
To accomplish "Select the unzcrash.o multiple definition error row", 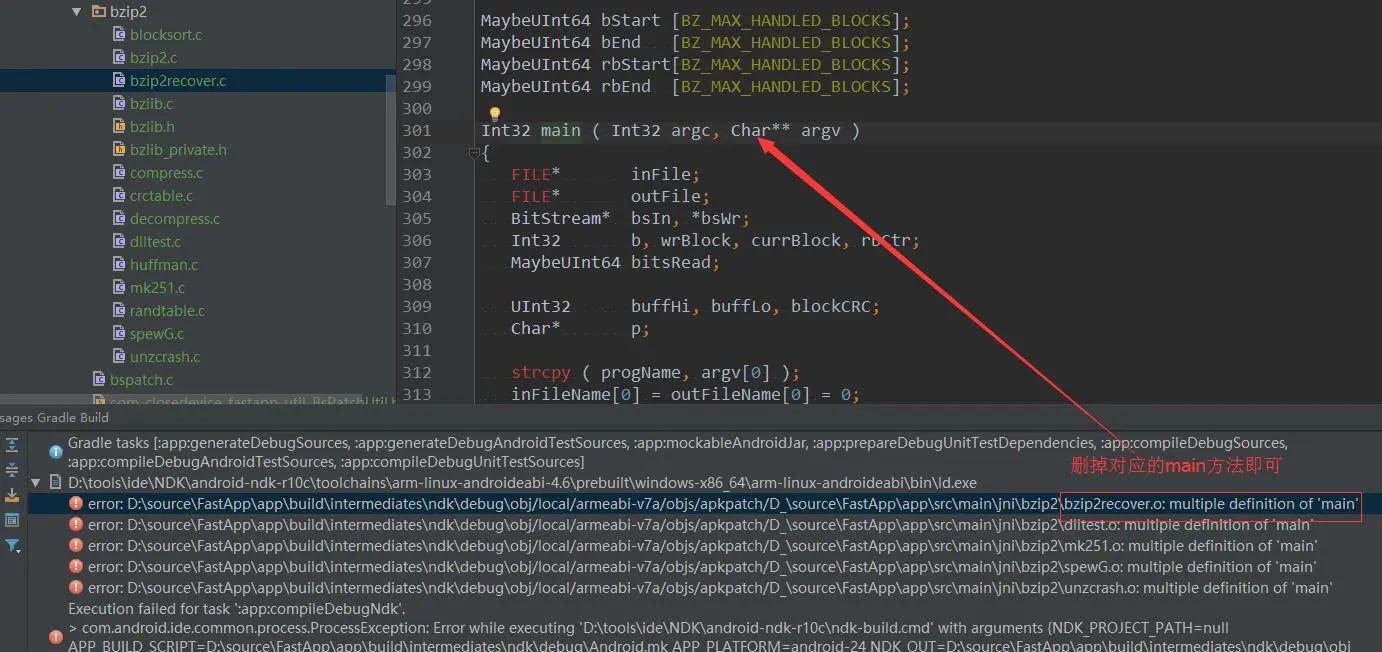I will (705, 588).
